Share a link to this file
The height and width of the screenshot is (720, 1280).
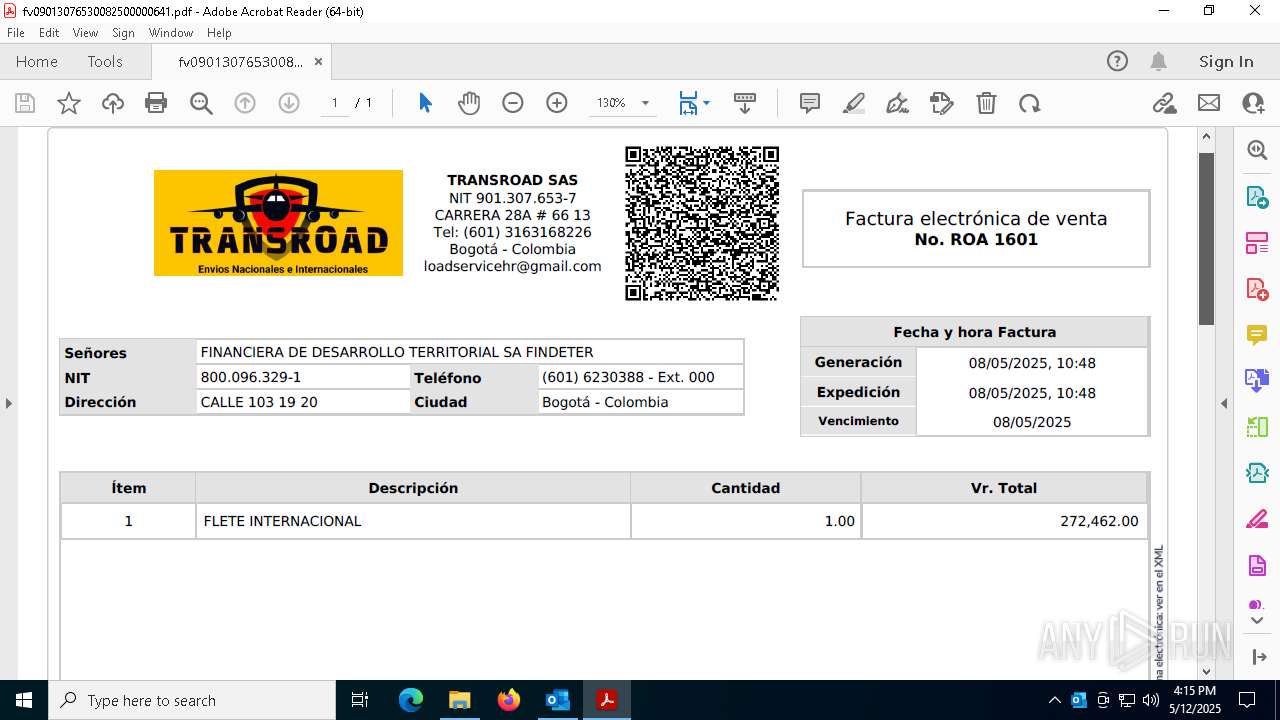[1164, 103]
